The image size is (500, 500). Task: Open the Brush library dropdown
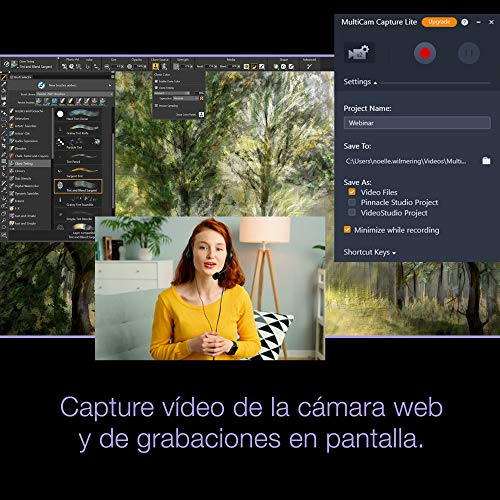[75, 94]
